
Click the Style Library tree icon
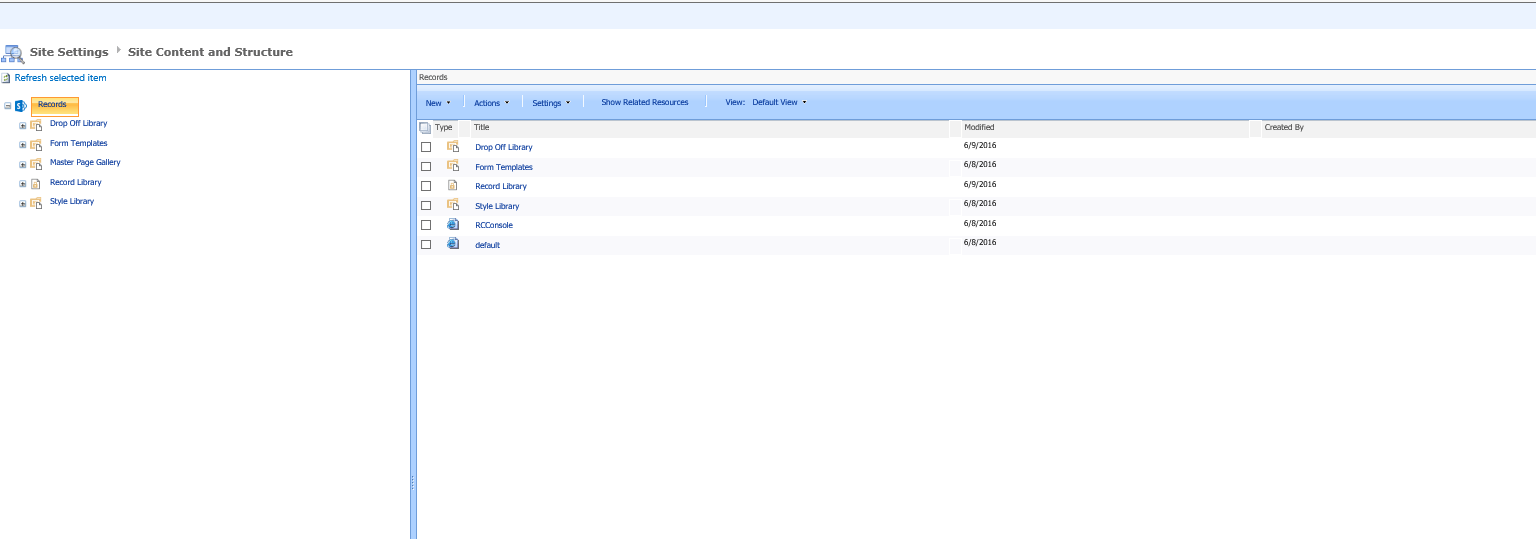(x=36, y=202)
